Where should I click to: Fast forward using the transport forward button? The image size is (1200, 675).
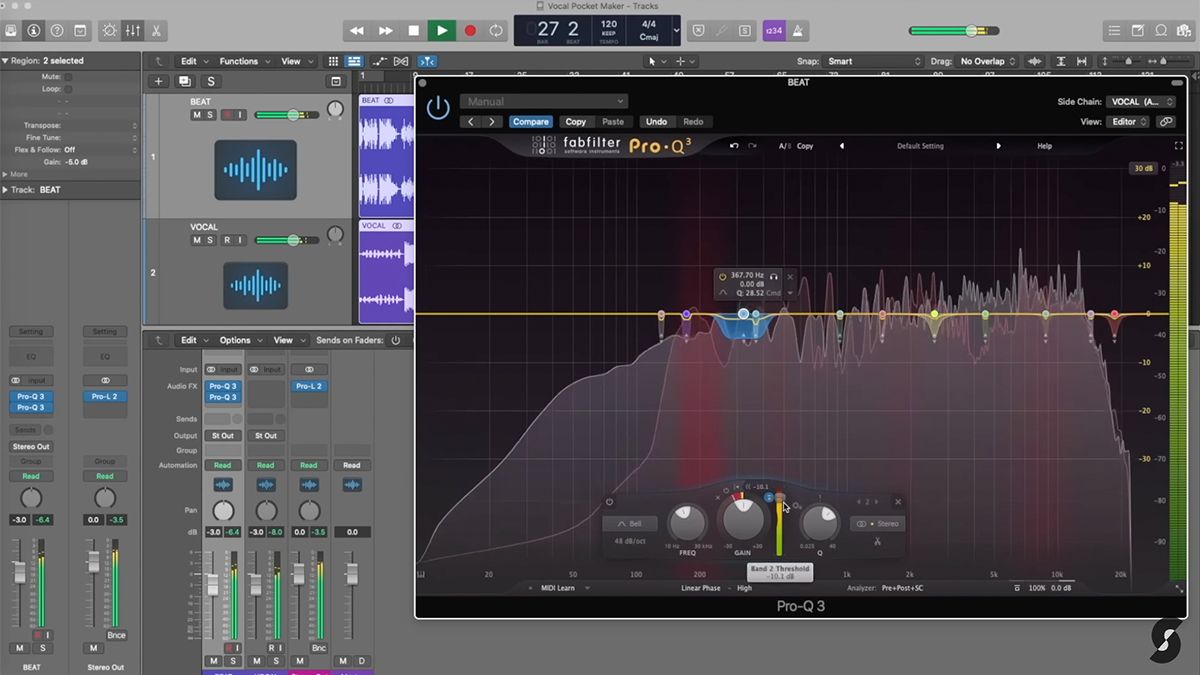tap(385, 31)
